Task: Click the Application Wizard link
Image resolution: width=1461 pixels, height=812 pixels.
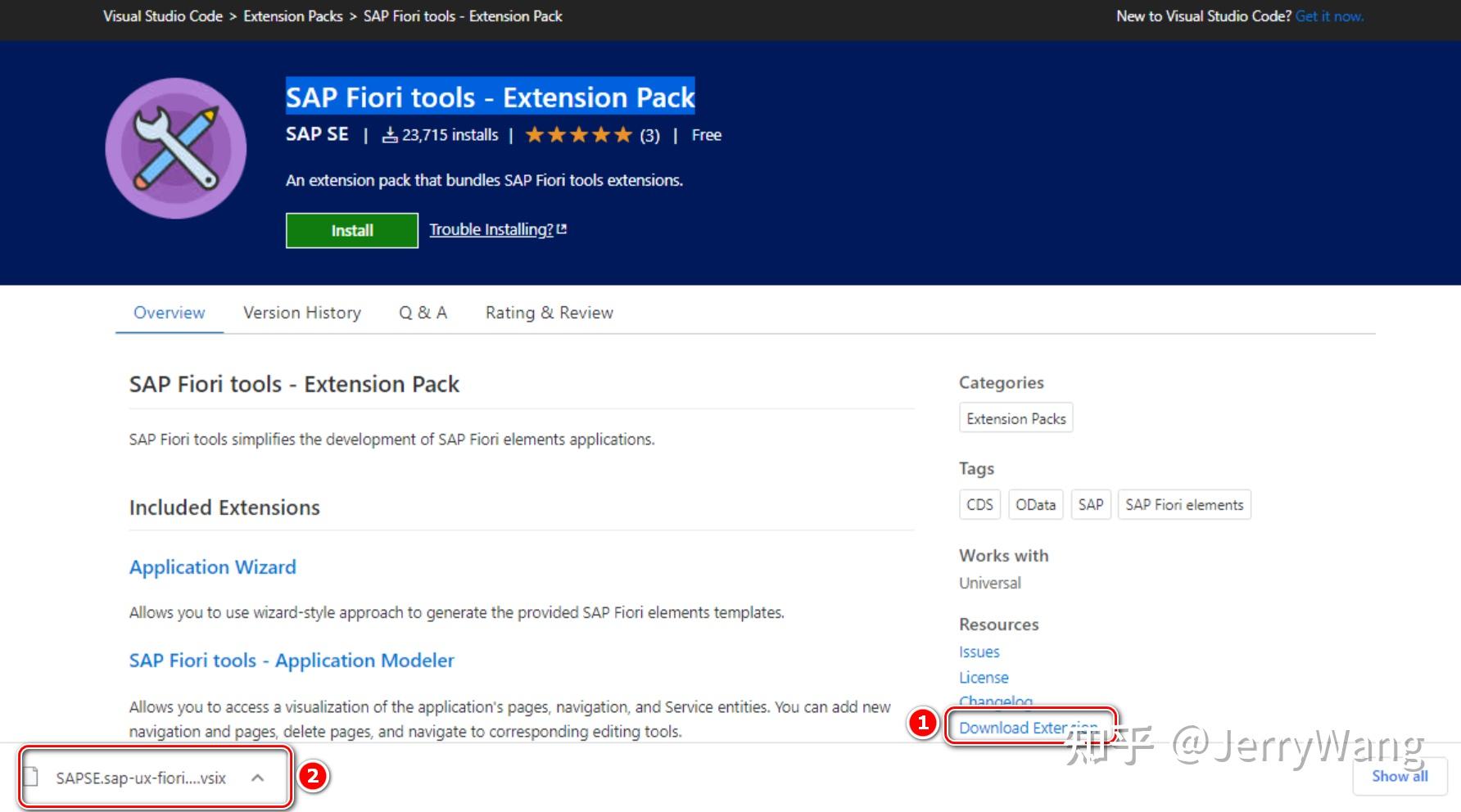Action: 212,566
